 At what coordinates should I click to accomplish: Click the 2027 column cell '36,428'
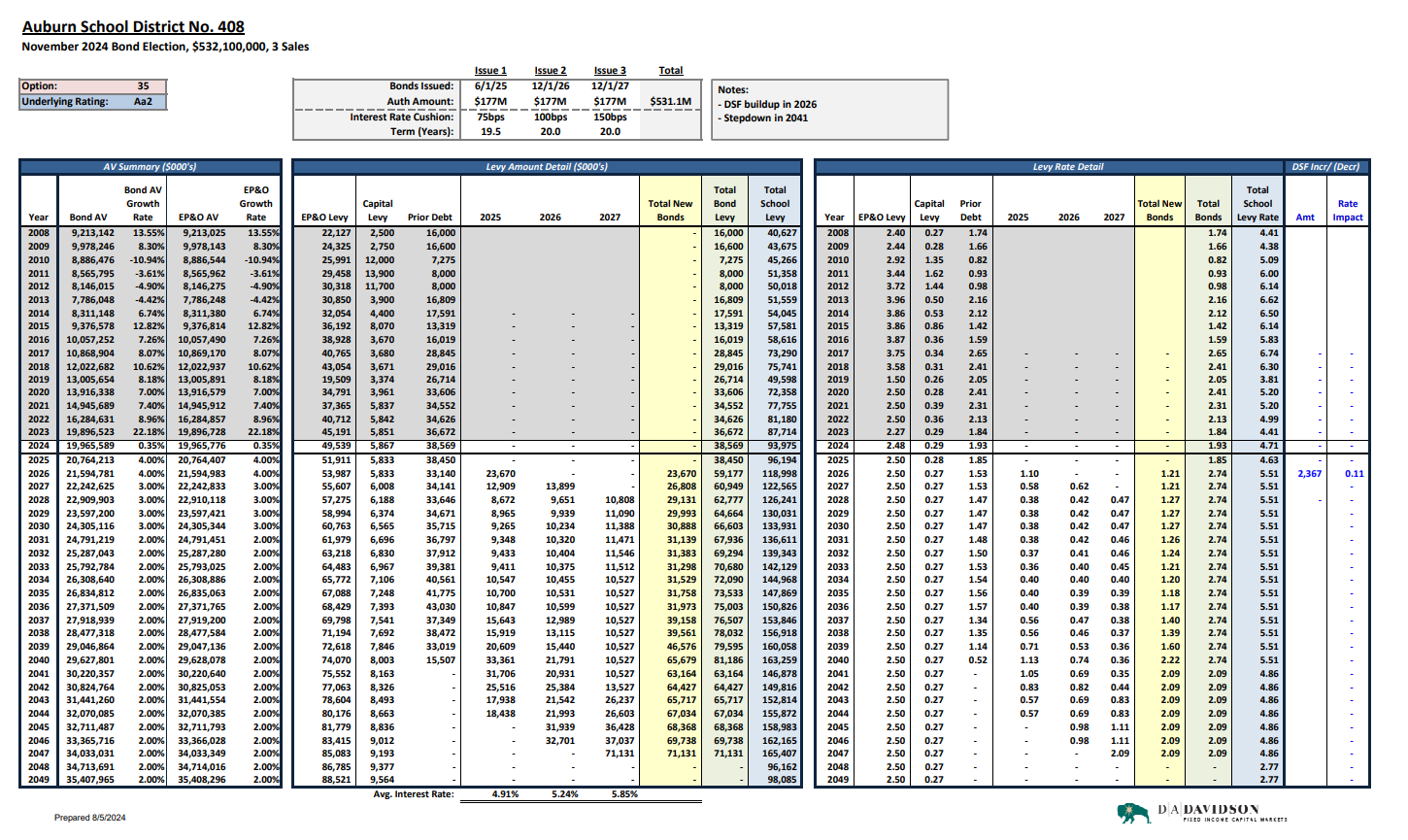(x=620, y=727)
